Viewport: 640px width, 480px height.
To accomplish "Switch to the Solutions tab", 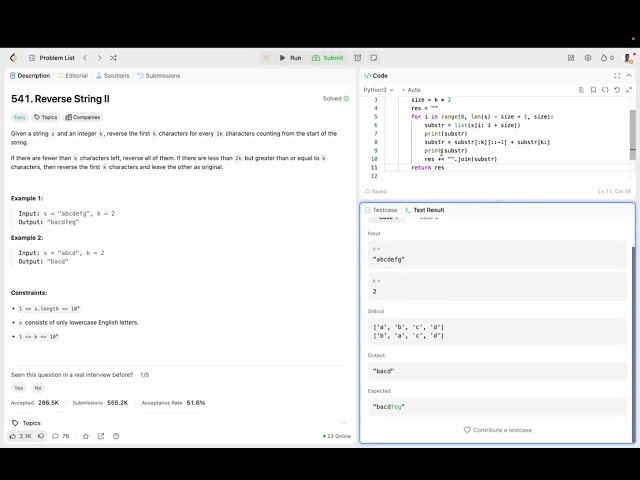I will (x=112, y=76).
